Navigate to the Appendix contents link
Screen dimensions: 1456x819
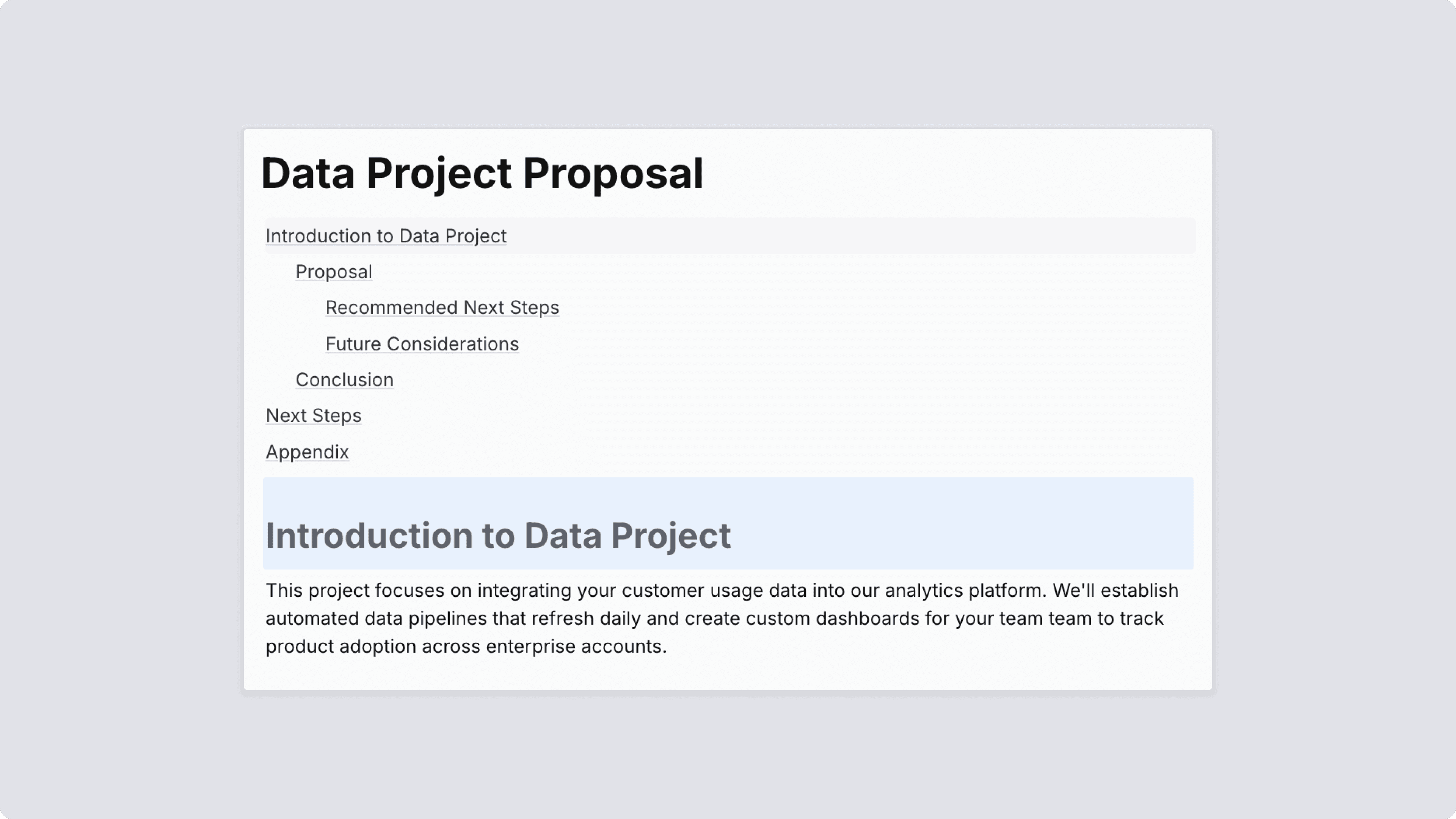307,452
